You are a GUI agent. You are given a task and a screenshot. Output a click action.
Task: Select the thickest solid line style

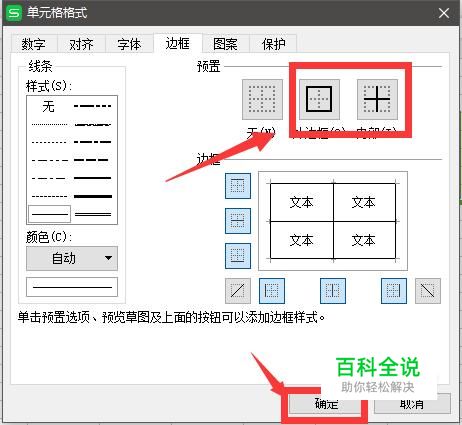point(93,196)
